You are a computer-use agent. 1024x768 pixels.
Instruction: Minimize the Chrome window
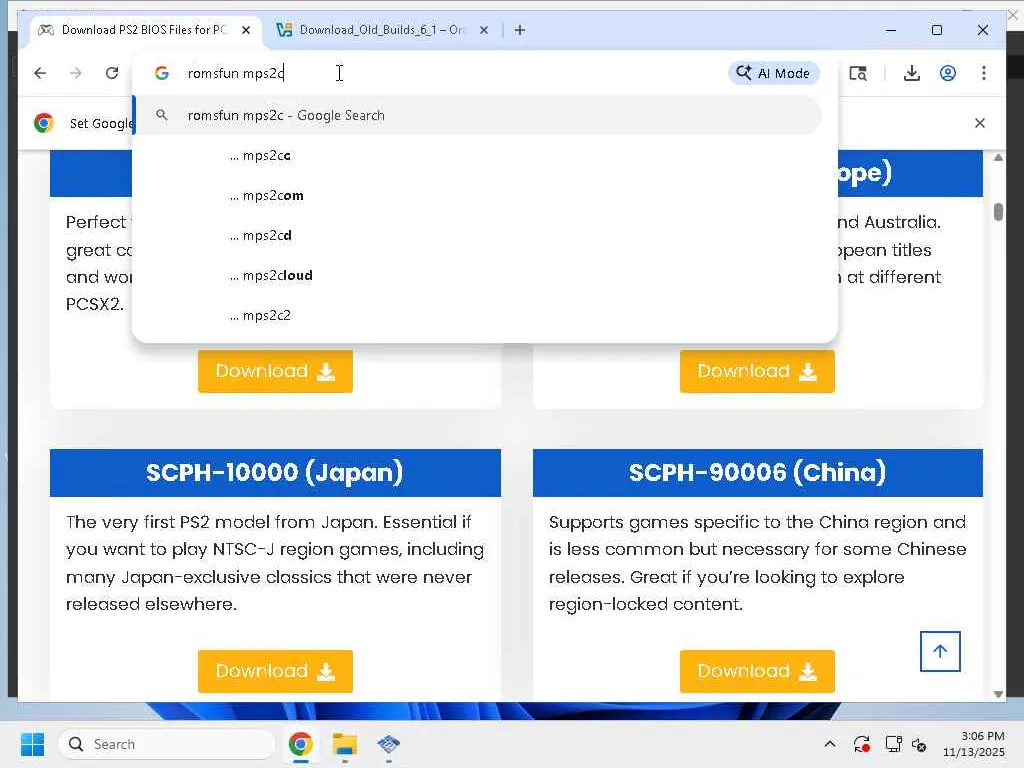click(891, 30)
